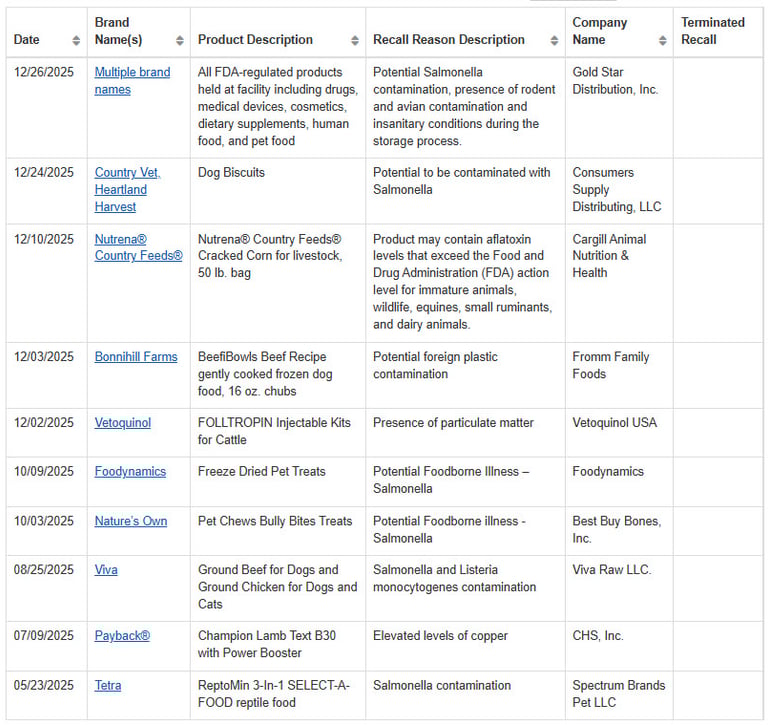The width and height of the screenshot is (768, 725).
Task: Open the Multiple brand names link
Action: [132, 81]
